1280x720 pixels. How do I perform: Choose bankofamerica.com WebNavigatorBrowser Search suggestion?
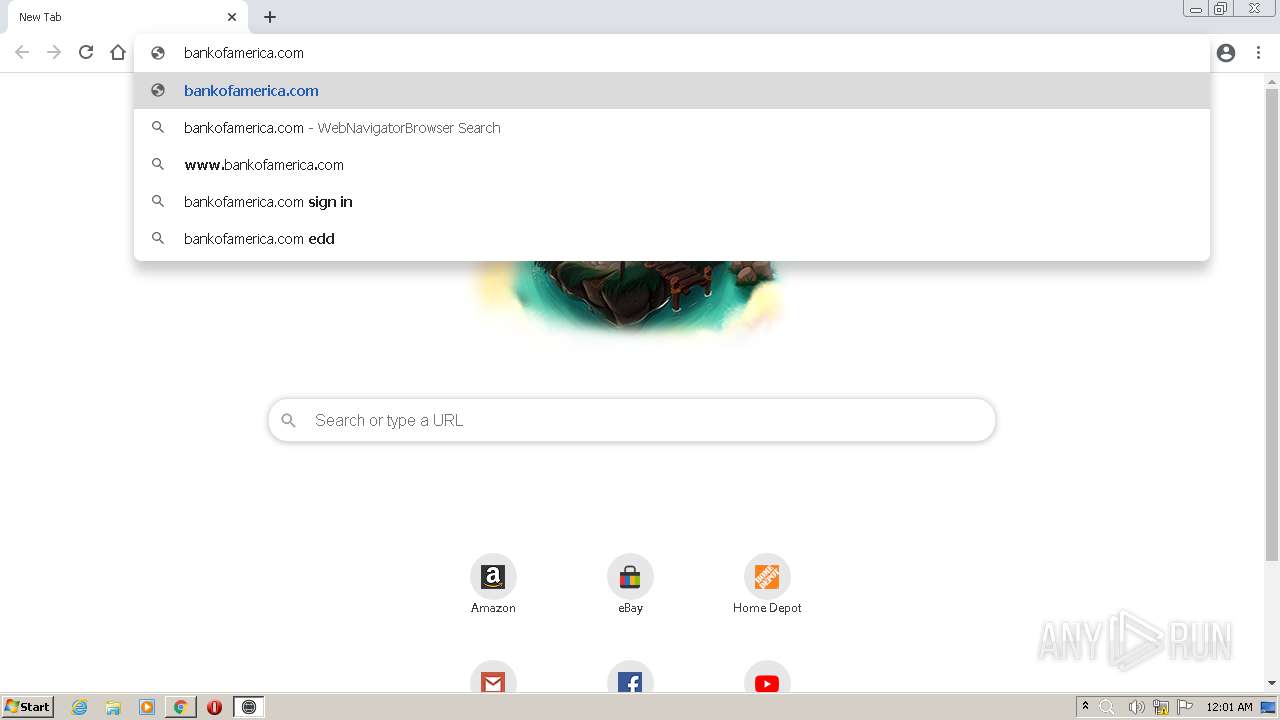pos(672,127)
